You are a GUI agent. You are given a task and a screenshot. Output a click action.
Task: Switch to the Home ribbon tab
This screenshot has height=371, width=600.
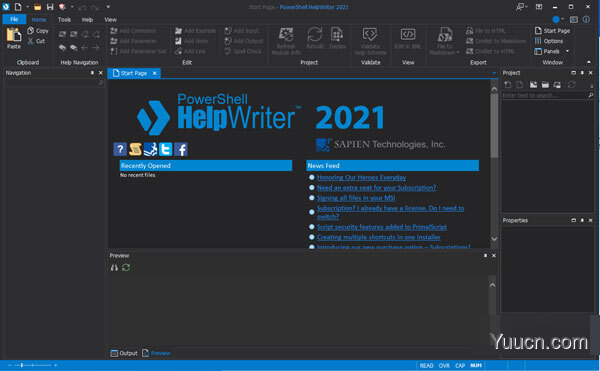pyautogui.click(x=39, y=20)
